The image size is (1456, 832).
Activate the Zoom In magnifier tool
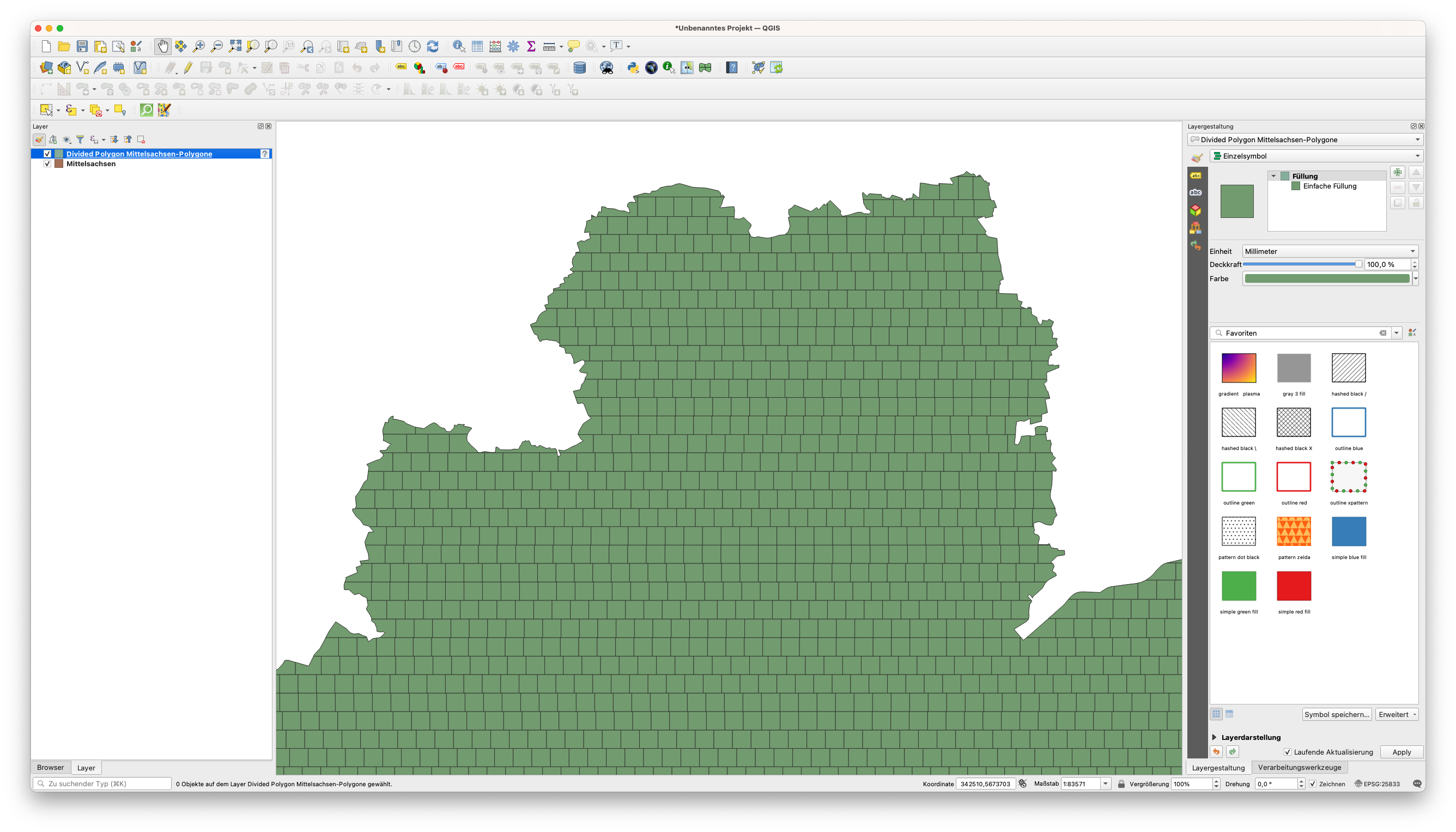pyautogui.click(x=199, y=46)
